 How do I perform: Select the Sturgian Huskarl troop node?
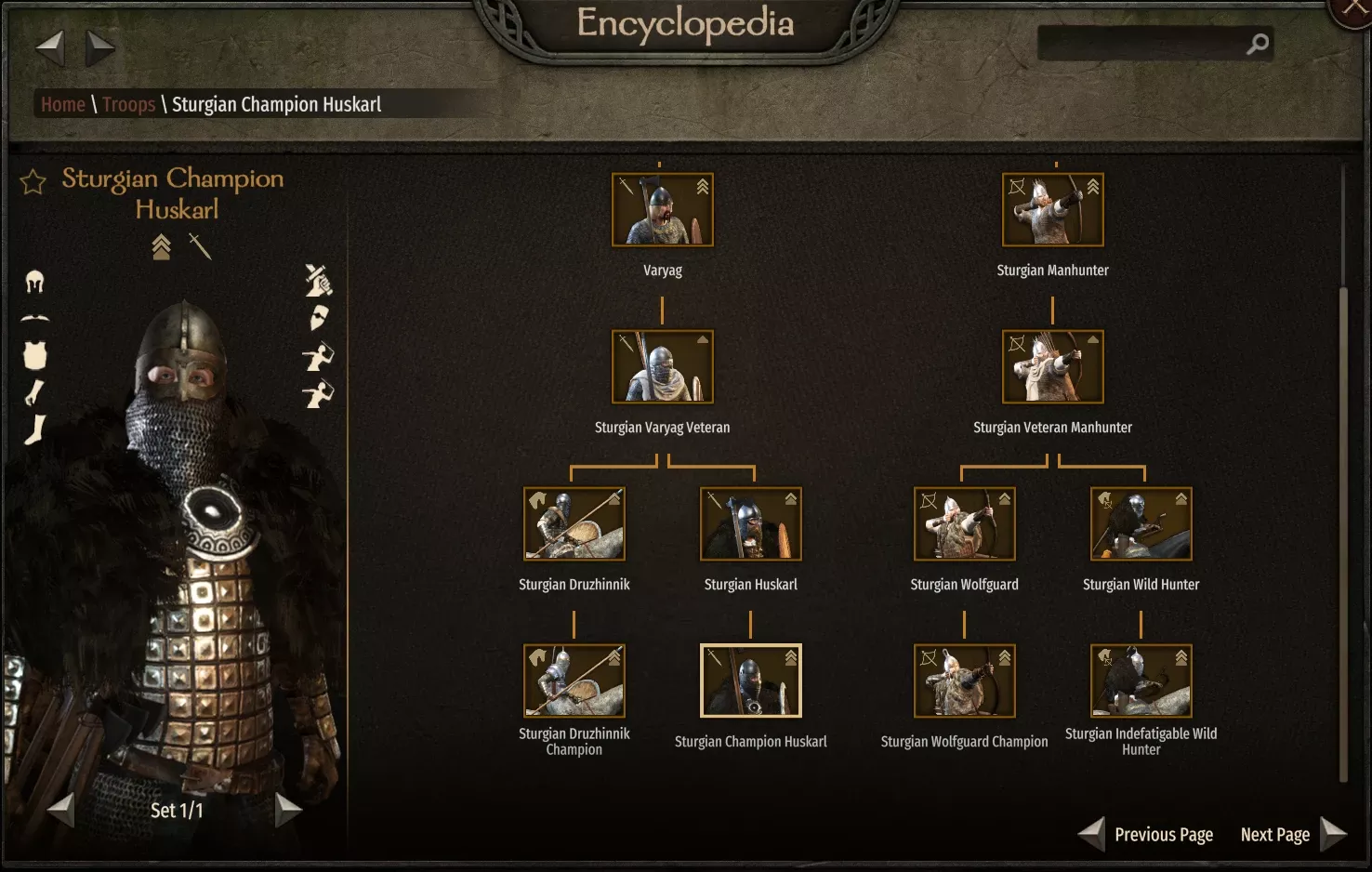(751, 524)
